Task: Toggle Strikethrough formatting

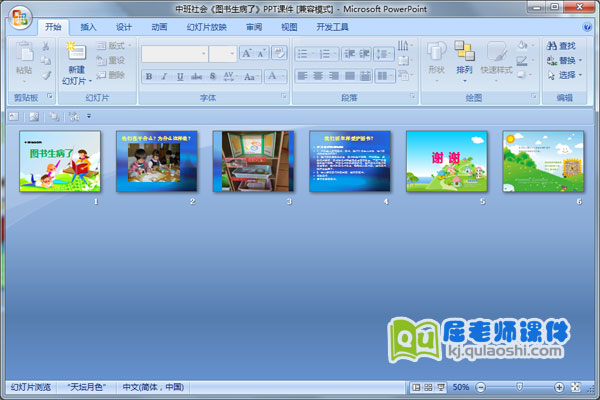Action: click(196, 77)
